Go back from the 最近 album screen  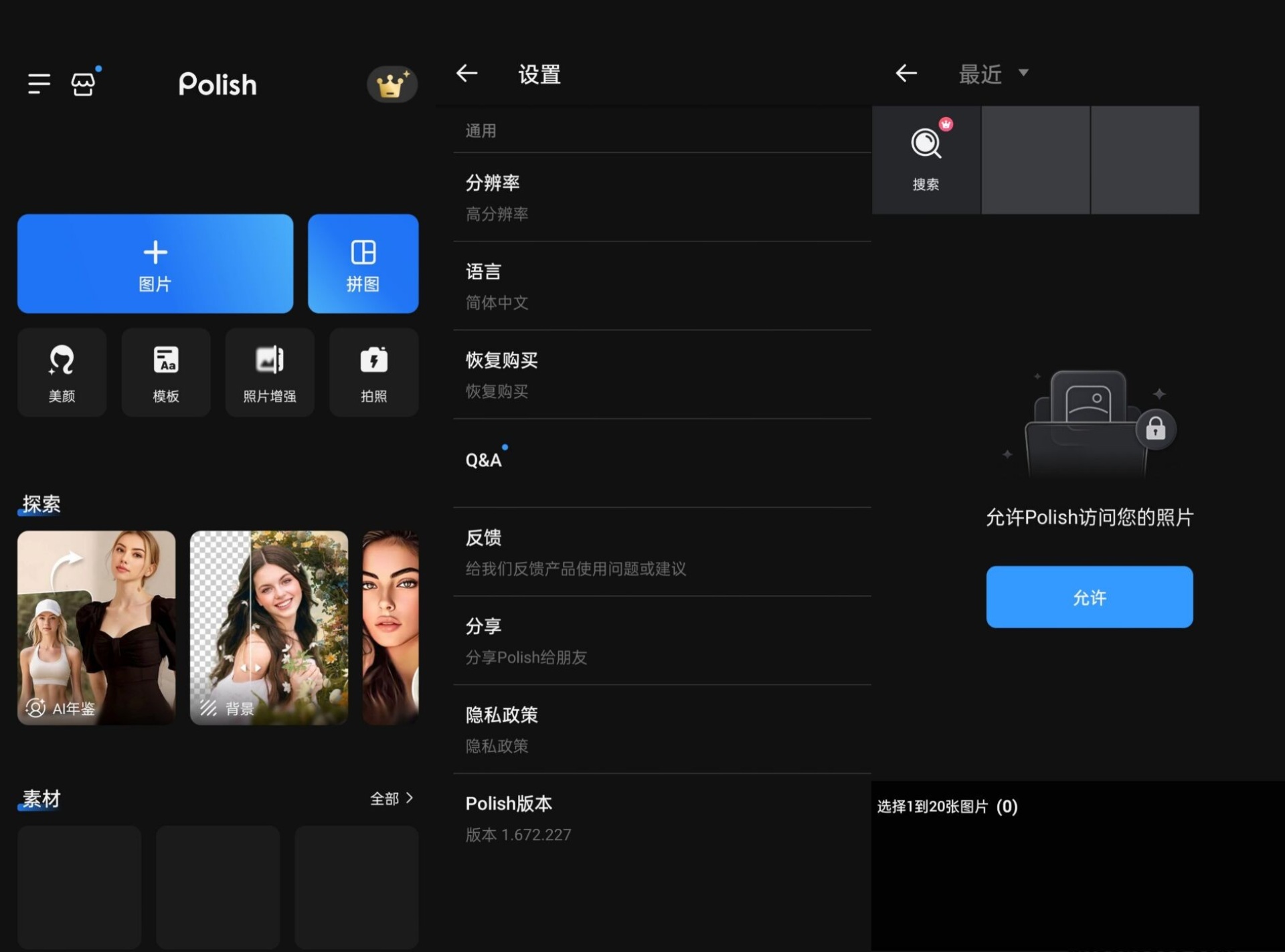coord(906,74)
